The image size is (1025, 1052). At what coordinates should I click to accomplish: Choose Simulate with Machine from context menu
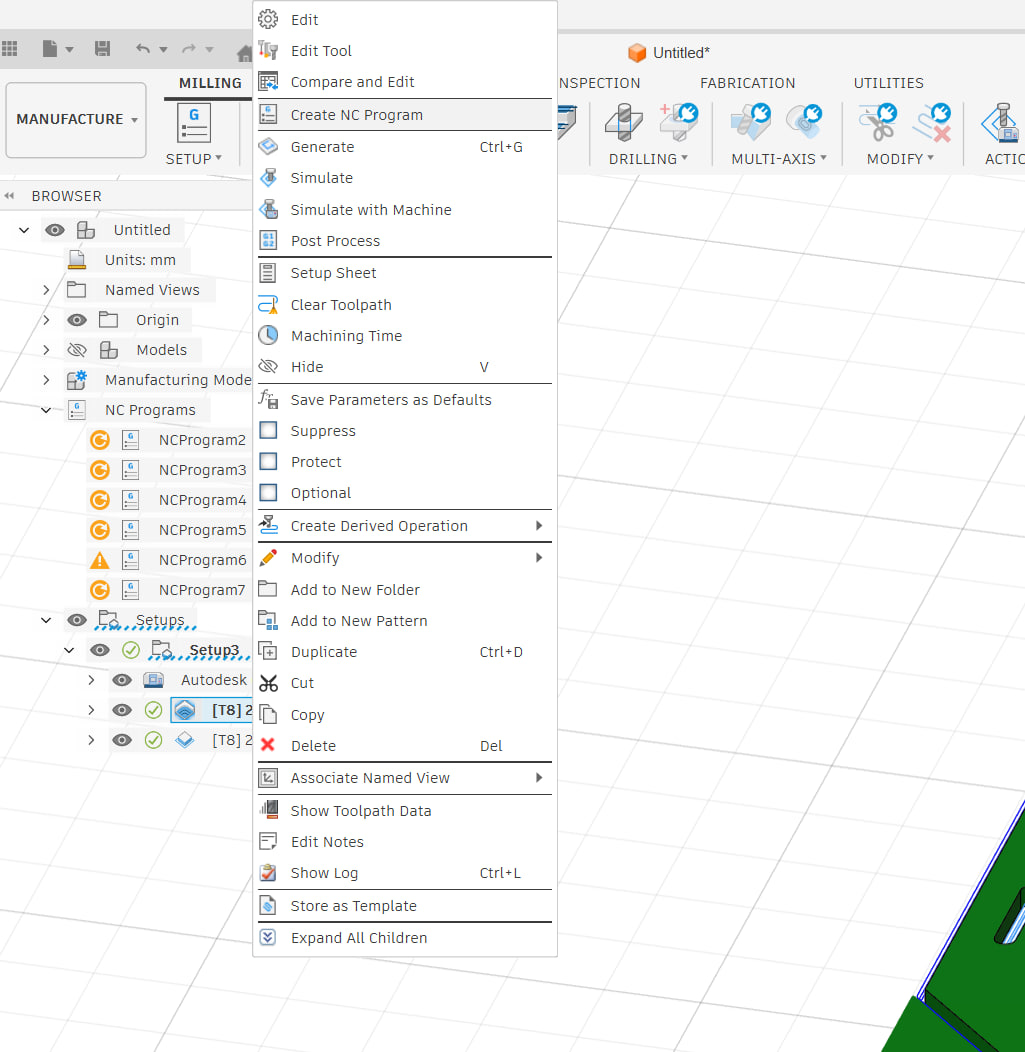[x=404, y=209]
